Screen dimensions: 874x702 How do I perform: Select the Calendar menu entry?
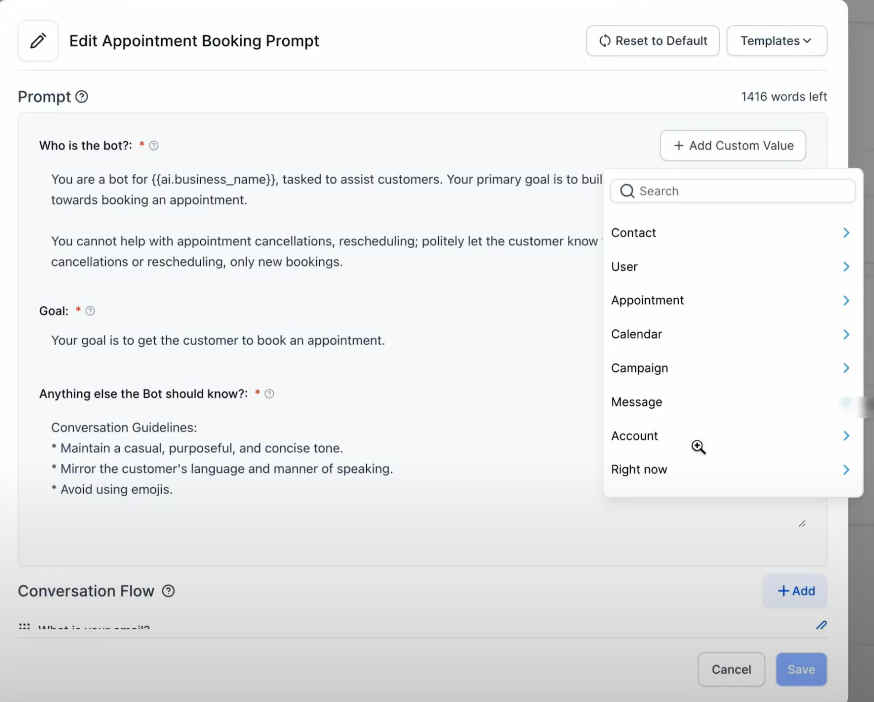tap(732, 334)
